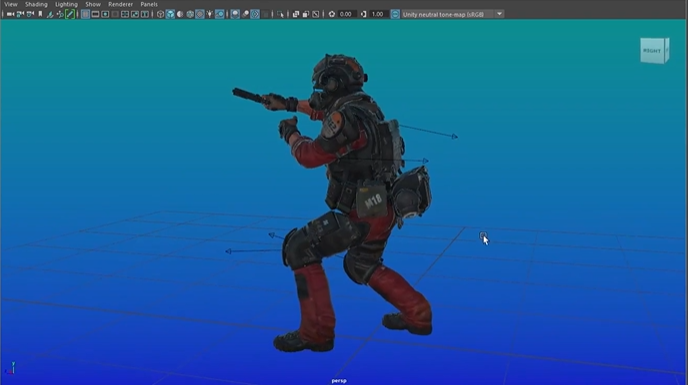Toggle the X-Ray icon
The image size is (688, 385).
pos(296,14)
